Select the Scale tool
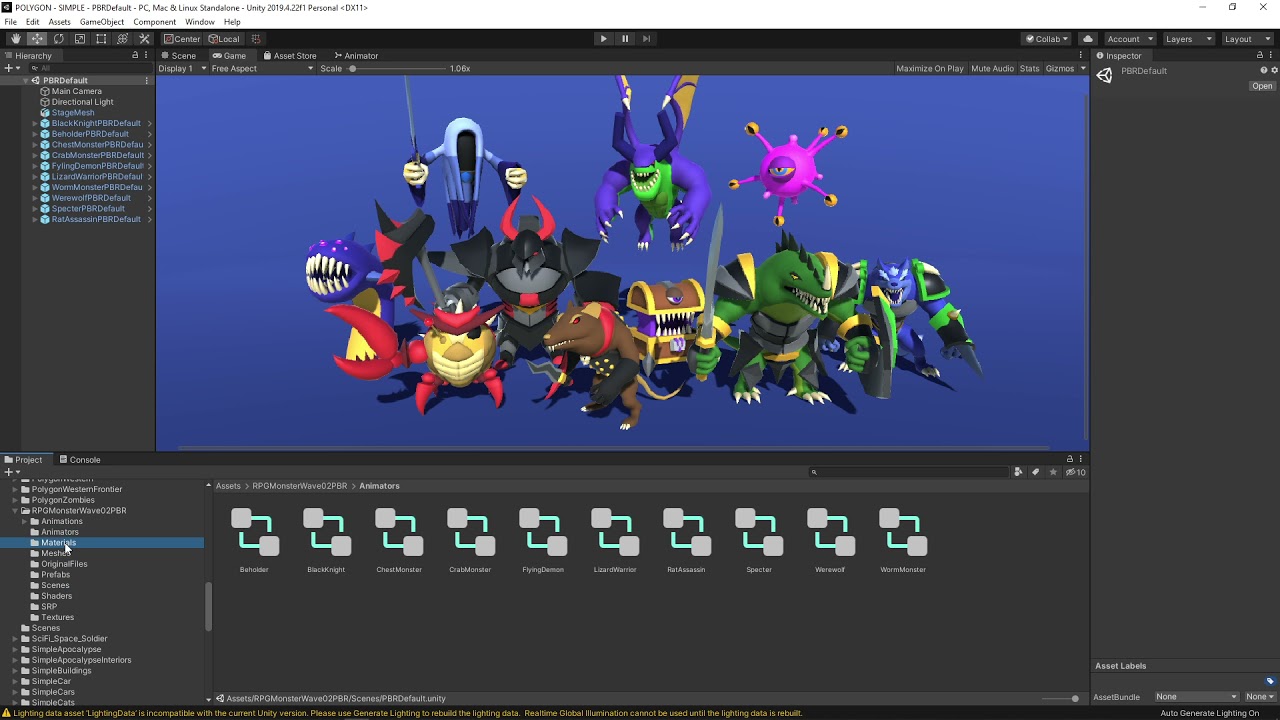The image size is (1280, 720). click(79, 39)
